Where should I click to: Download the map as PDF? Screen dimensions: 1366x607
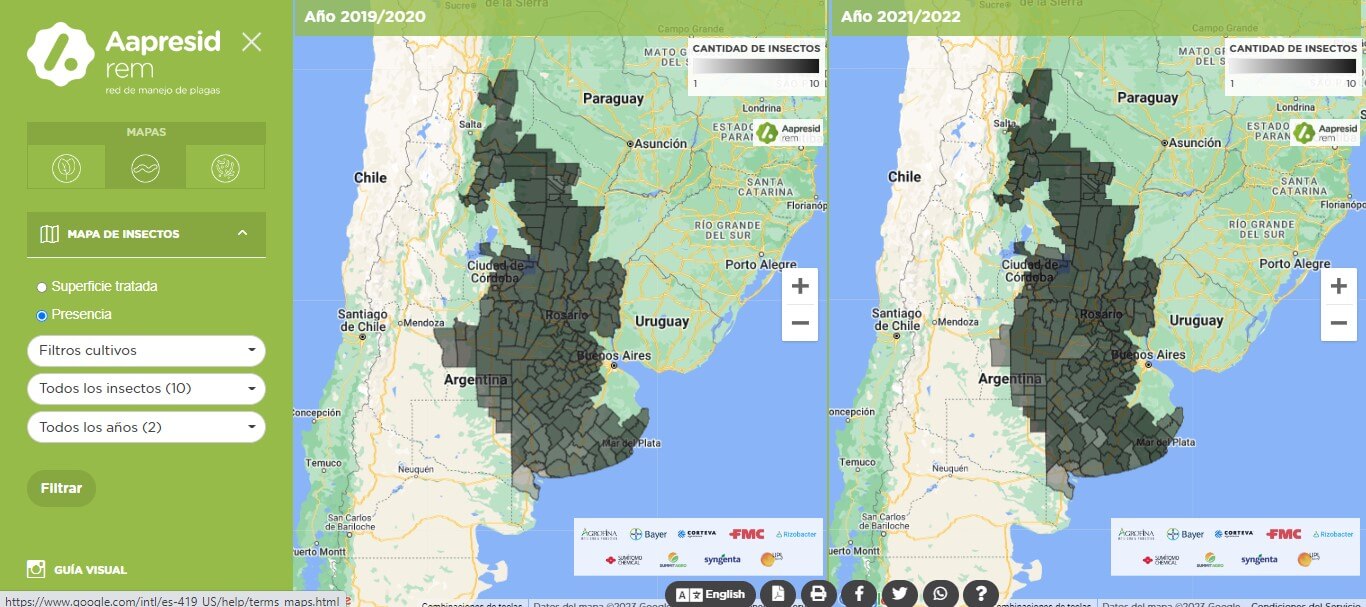(778, 593)
